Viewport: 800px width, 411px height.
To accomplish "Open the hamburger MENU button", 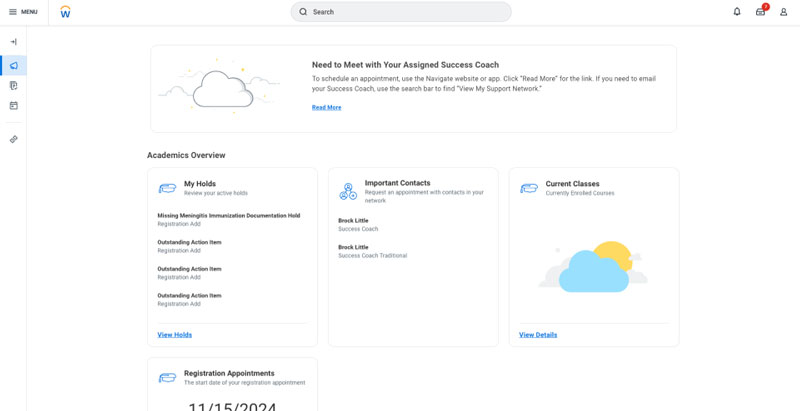I will click(x=23, y=12).
